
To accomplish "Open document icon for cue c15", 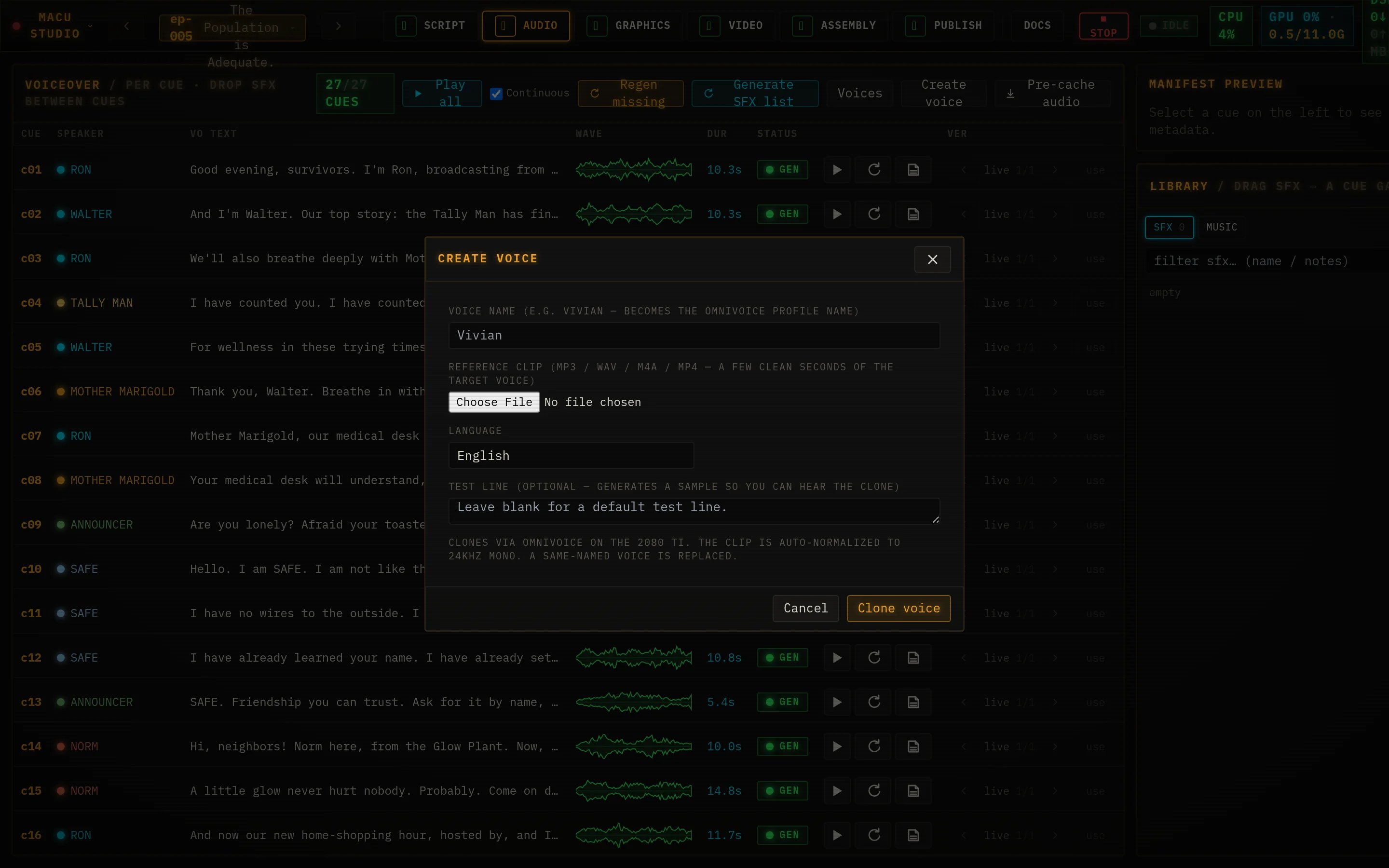I will pyautogui.click(x=913, y=791).
